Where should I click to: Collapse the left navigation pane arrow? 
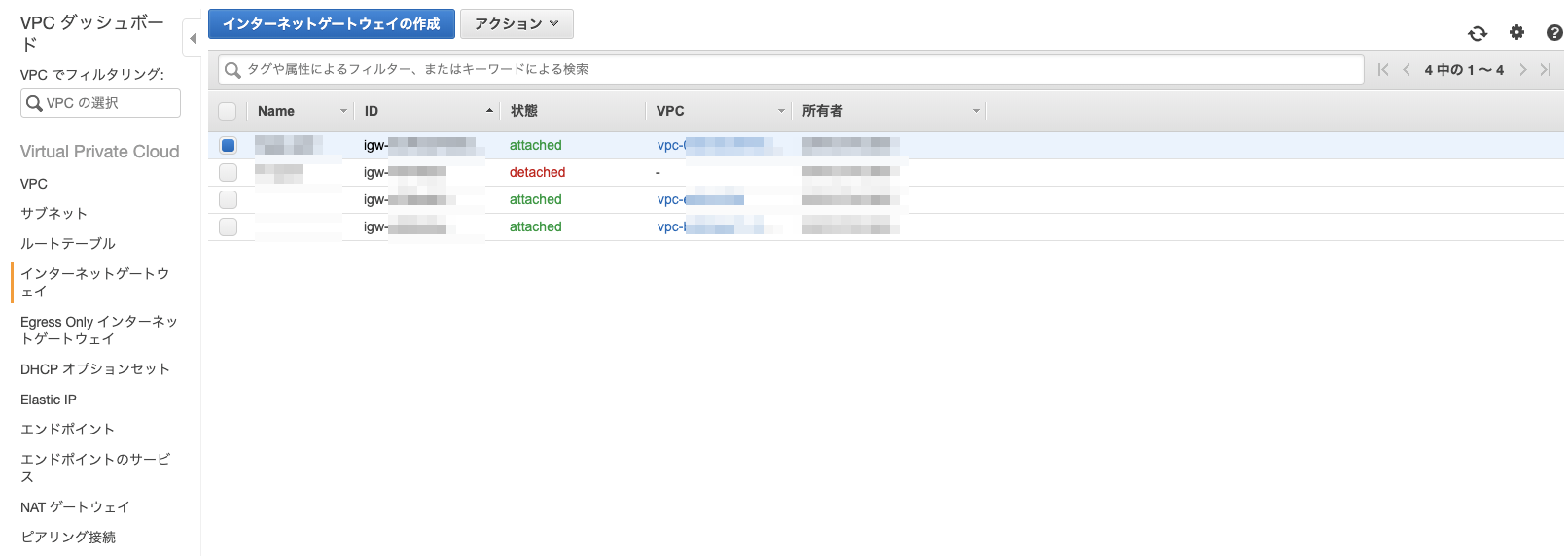click(192, 39)
